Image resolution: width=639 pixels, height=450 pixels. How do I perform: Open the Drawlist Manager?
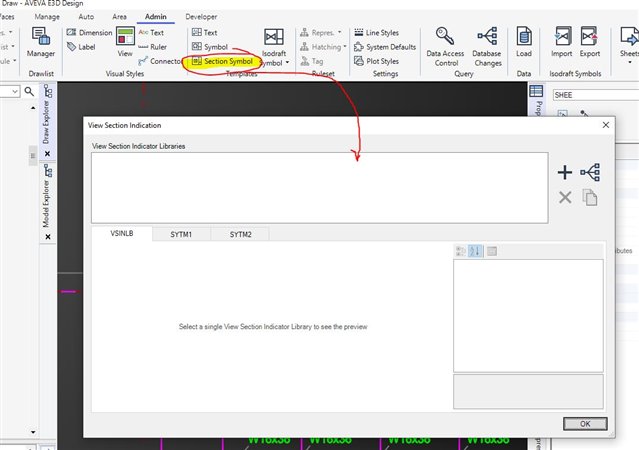point(41,42)
